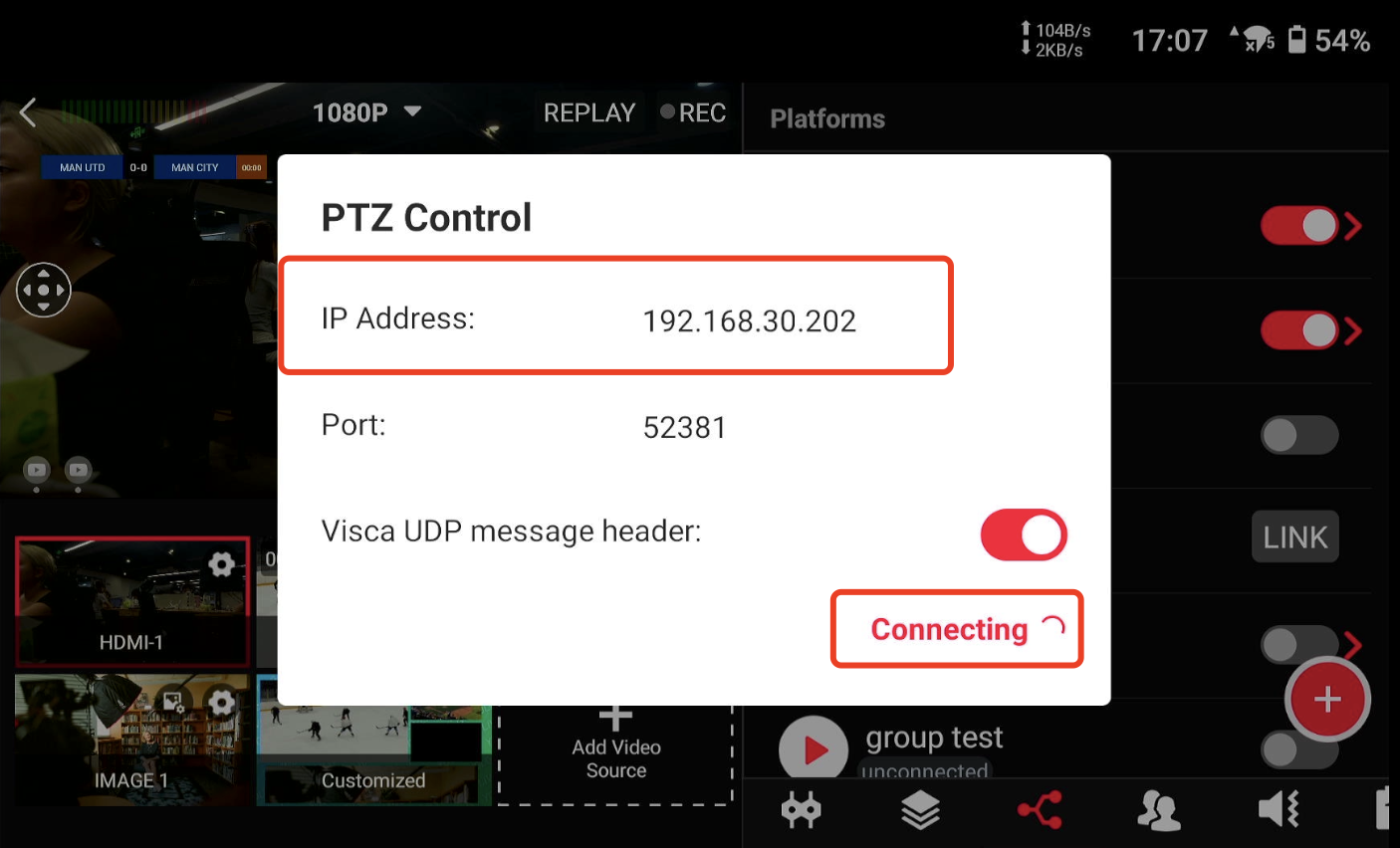Edit the IP Address field value

(x=750, y=320)
